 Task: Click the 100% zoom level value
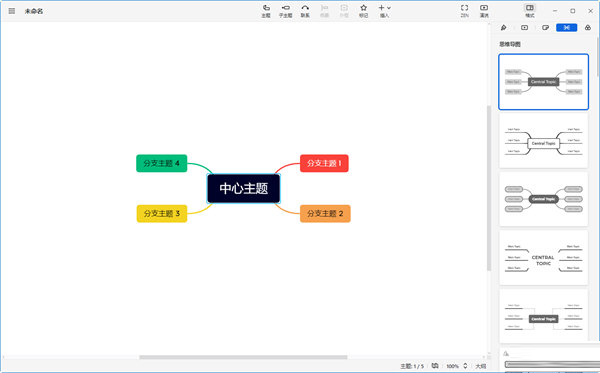[452, 366]
